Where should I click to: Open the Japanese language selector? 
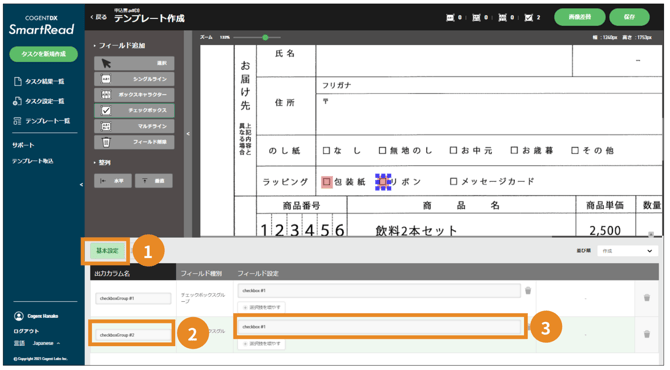(46, 343)
